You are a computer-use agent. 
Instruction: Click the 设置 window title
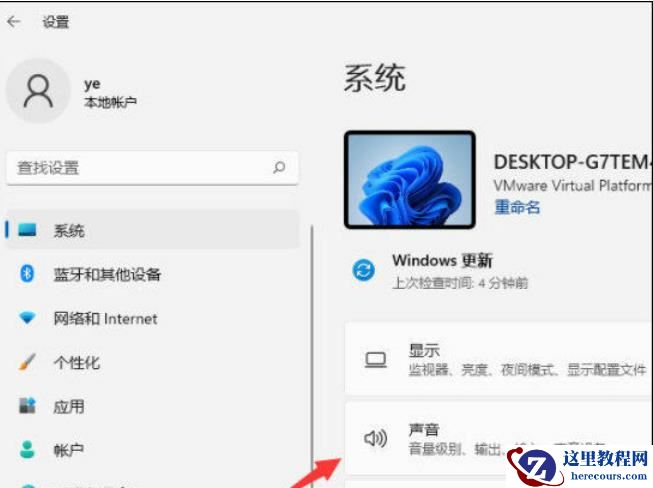56,22
